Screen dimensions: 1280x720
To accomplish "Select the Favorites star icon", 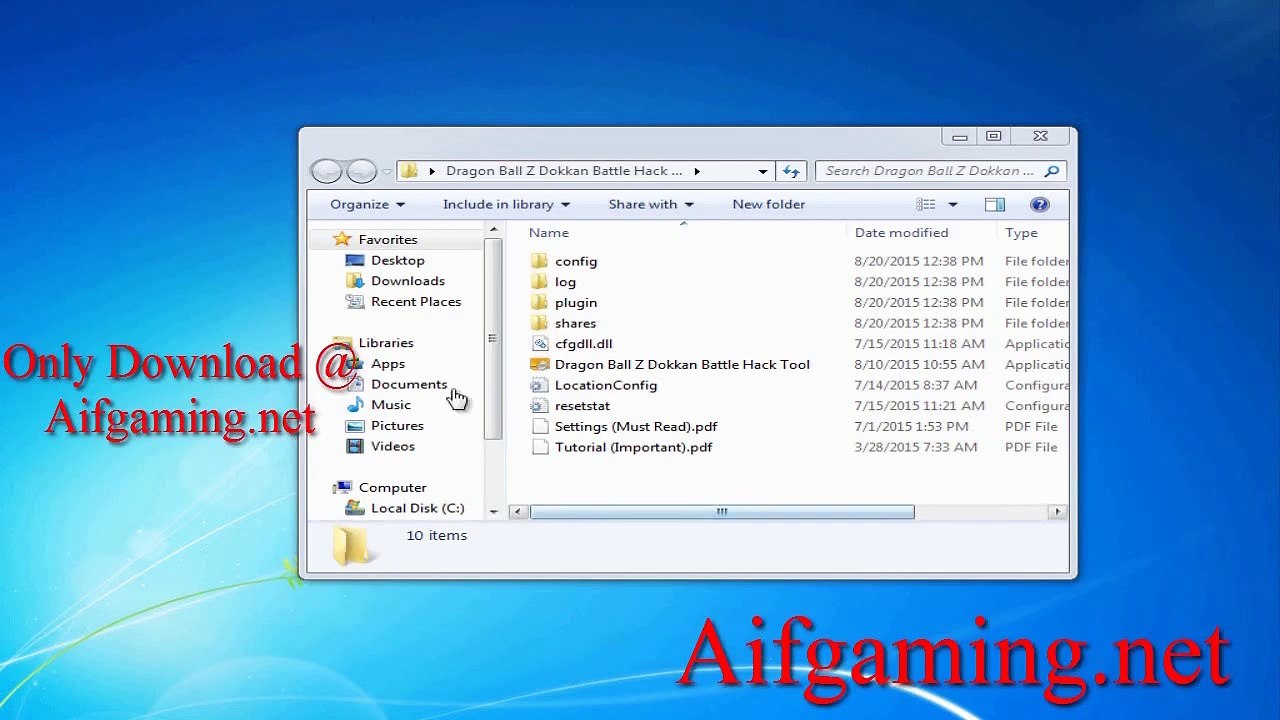I will 342,239.
